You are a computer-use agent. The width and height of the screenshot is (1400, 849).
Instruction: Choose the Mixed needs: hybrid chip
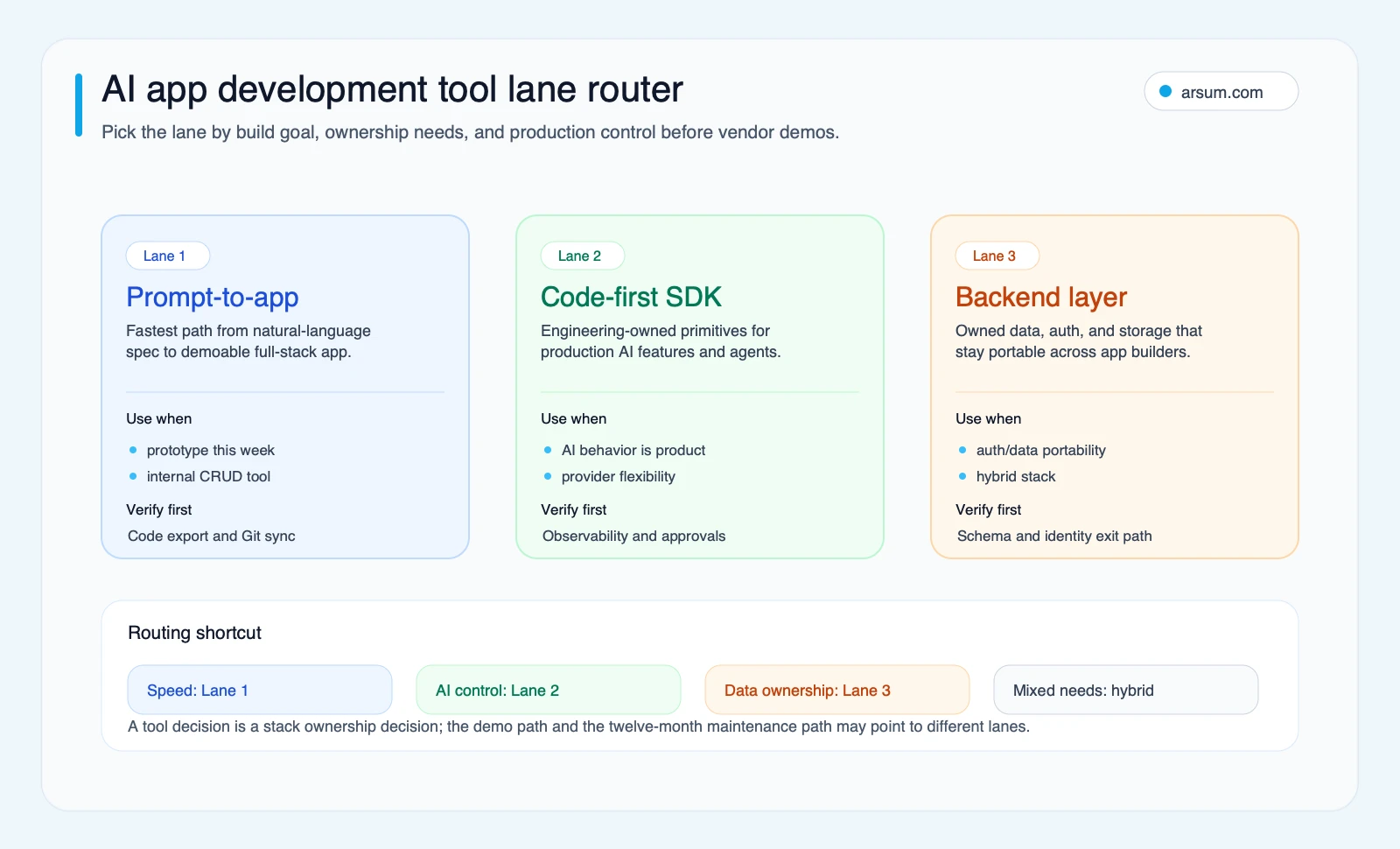click(x=1126, y=690)
